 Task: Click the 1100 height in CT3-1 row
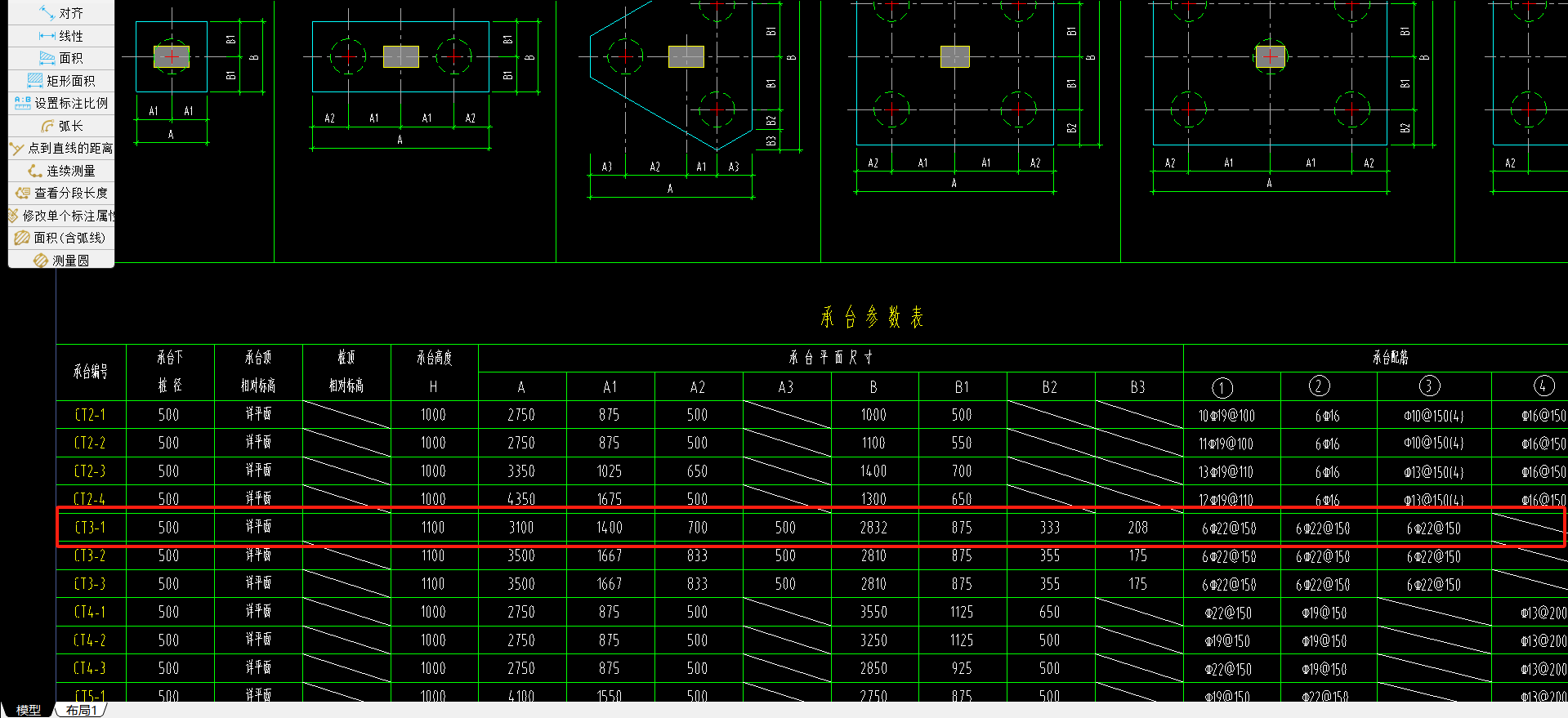433,528
